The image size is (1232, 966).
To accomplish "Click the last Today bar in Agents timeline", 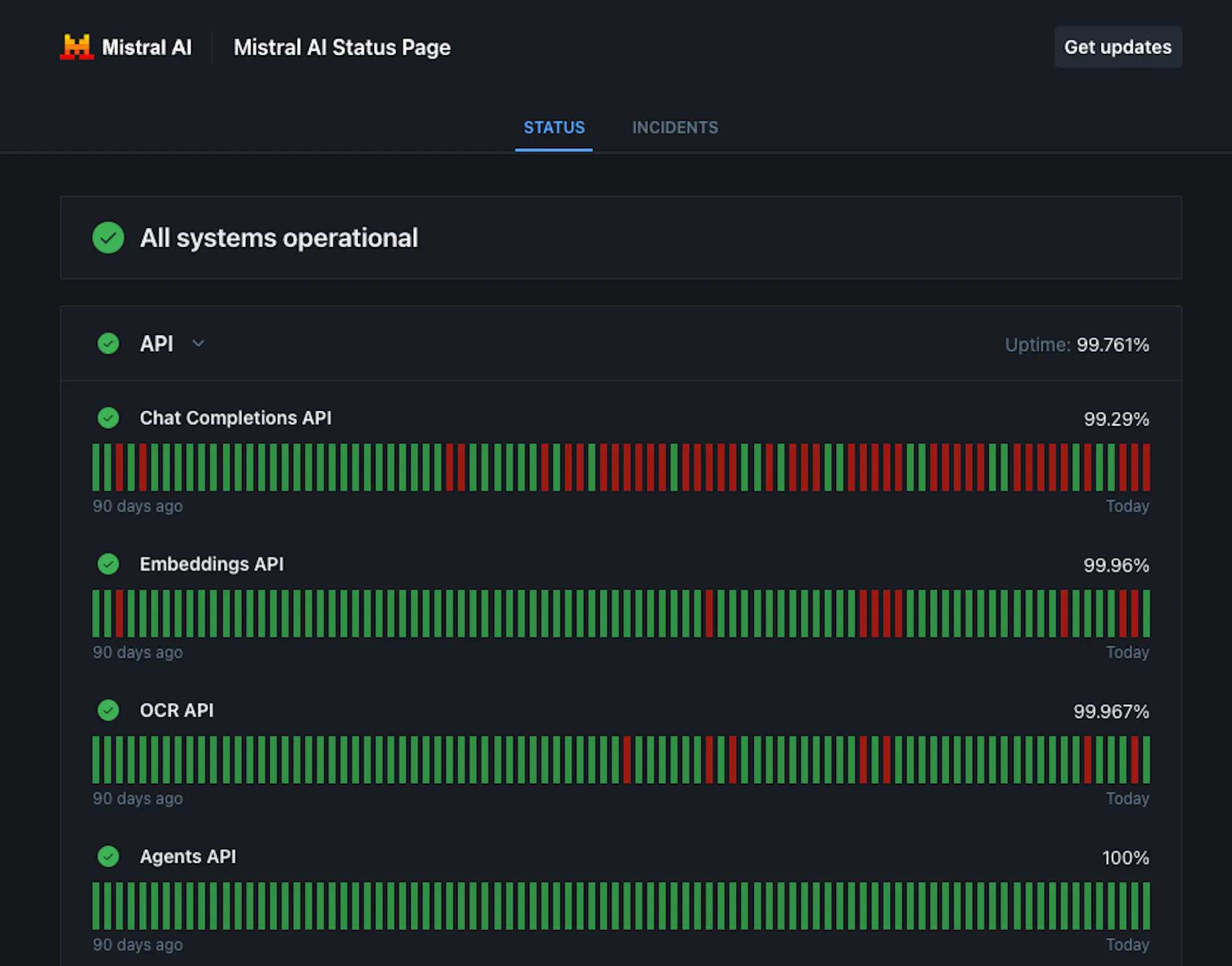I will tap(1146, 906).
